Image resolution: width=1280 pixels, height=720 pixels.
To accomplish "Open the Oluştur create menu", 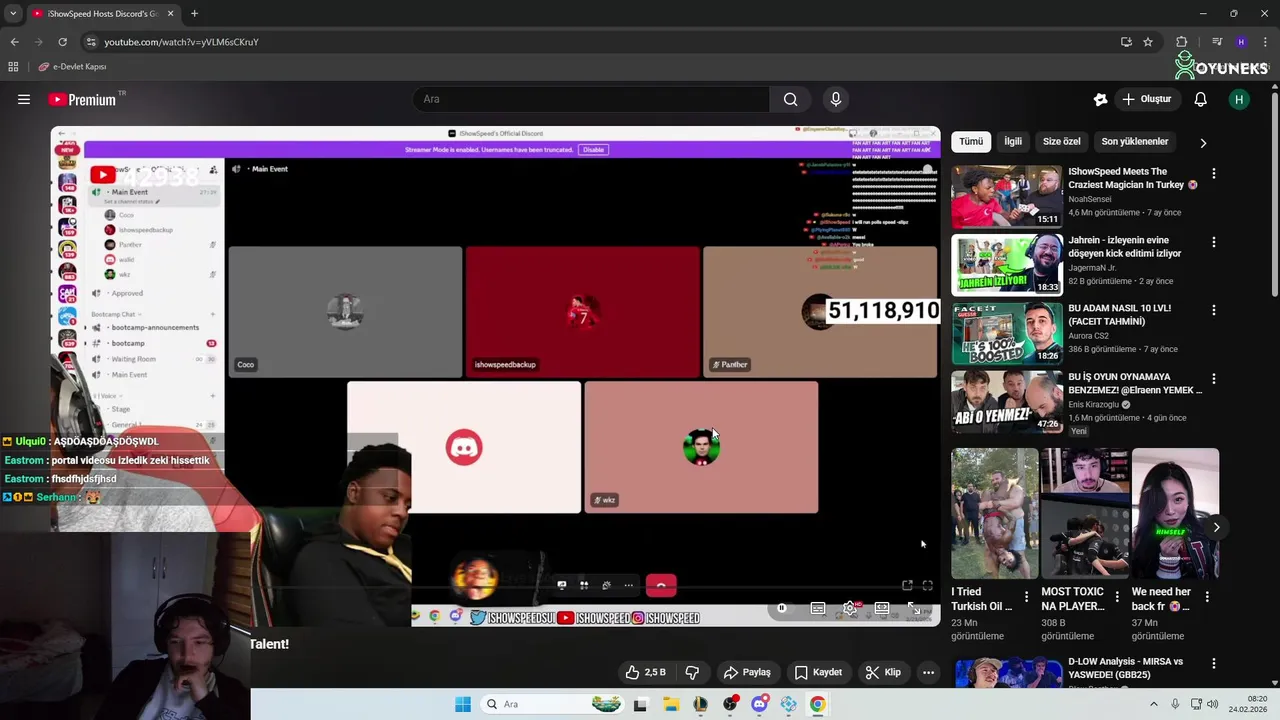I will click(1146, 99).
